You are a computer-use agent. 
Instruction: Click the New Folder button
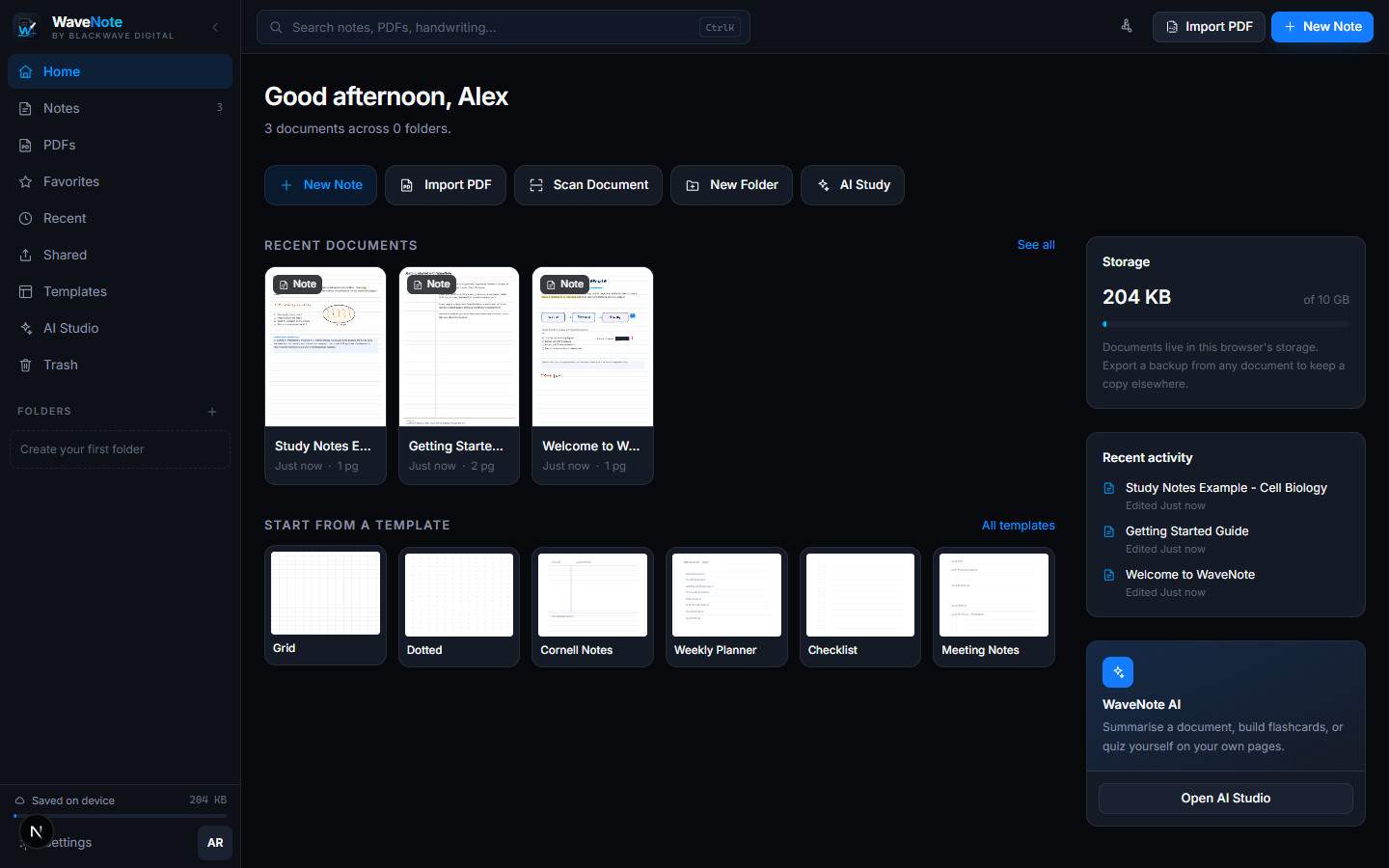731,185
